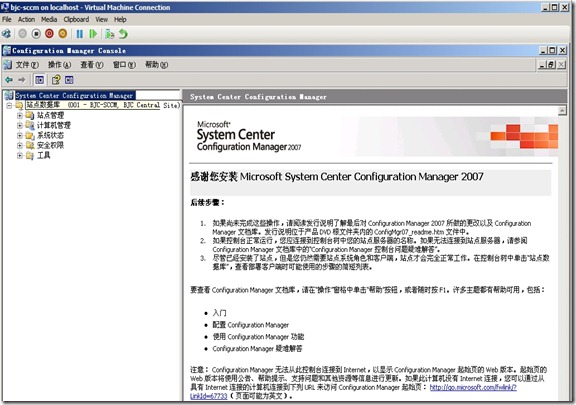Click the Snapshot icon in VM toolbar
This screenshot has height=405, width=576.
tap(109, 34)
